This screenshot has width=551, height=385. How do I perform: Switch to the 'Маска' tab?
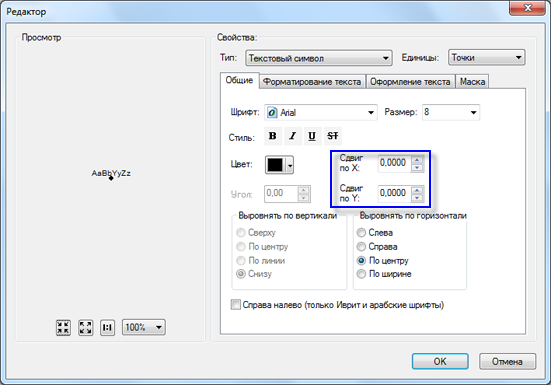point(473,82)
